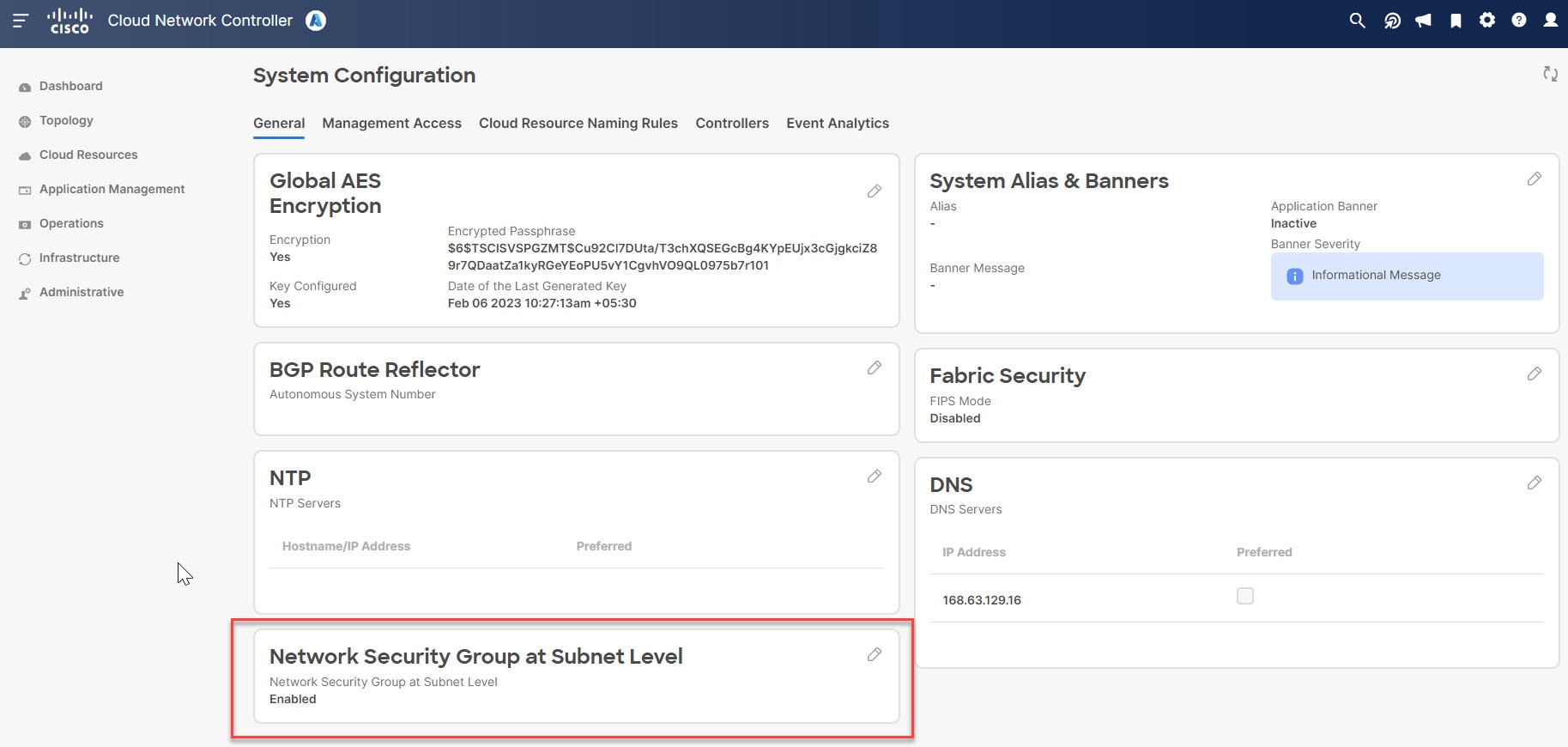Click the search magnifier icon

(1357, 21)
